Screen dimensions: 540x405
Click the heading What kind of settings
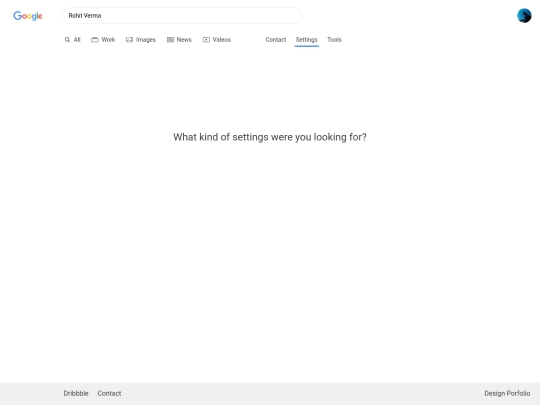[x=270, y=137]
